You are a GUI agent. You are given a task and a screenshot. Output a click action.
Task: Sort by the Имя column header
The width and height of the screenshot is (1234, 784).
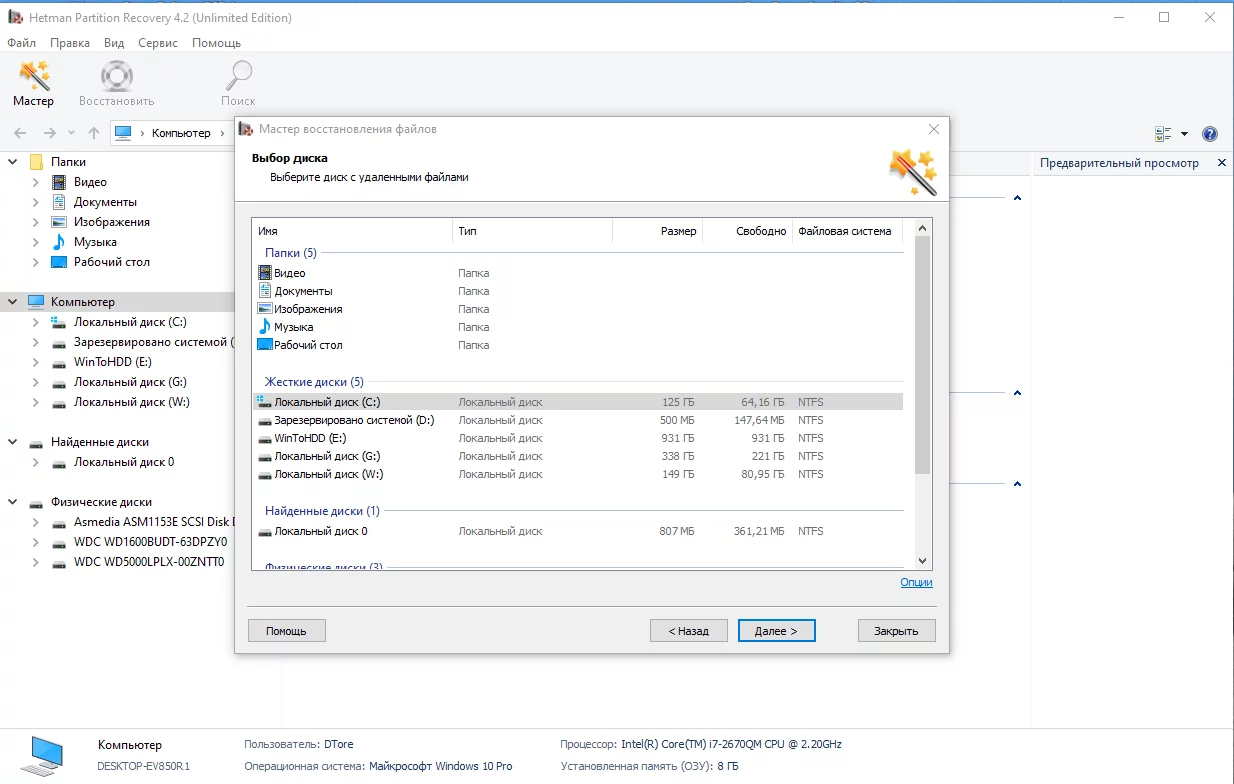click(x=352, y=231)
